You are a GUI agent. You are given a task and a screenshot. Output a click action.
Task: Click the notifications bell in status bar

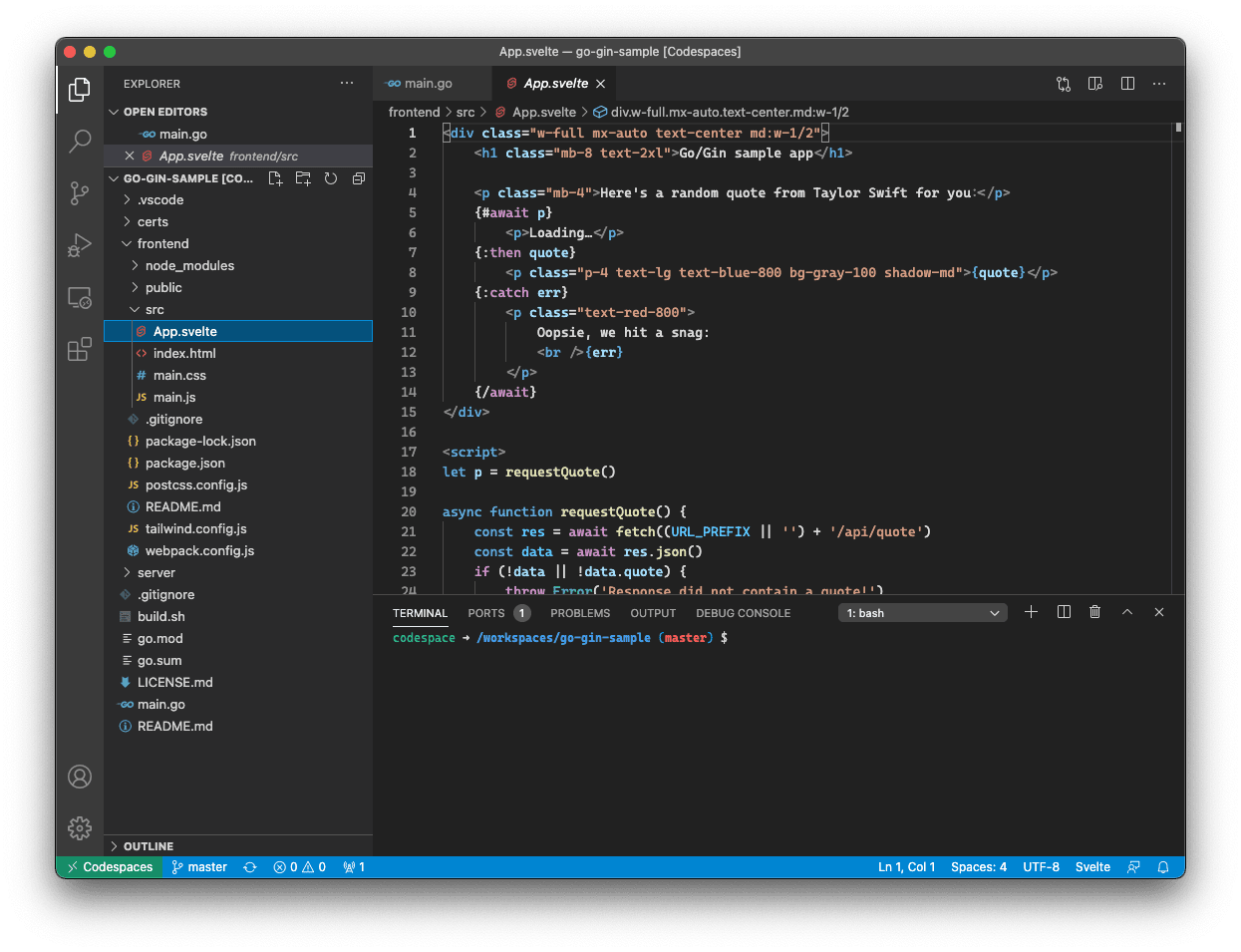(1163, 867)
